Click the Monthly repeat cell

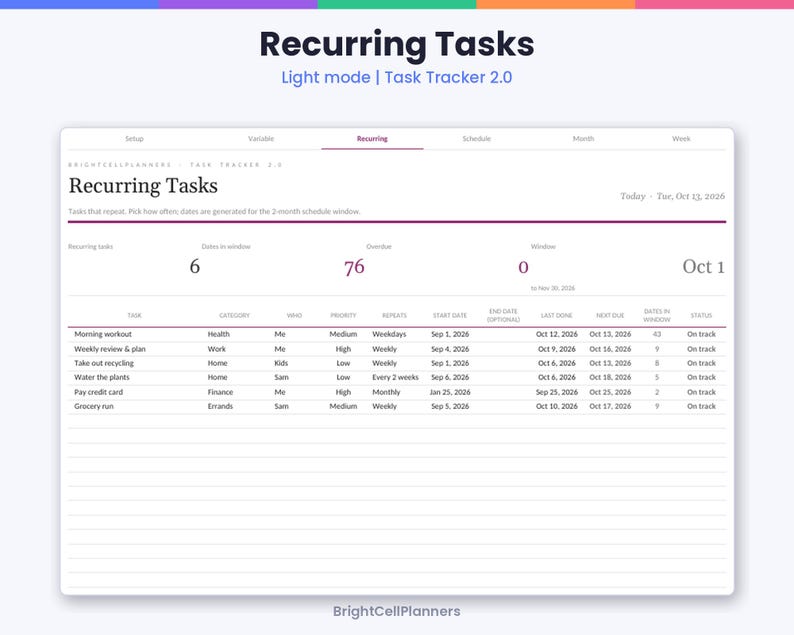tap(386, 392)
